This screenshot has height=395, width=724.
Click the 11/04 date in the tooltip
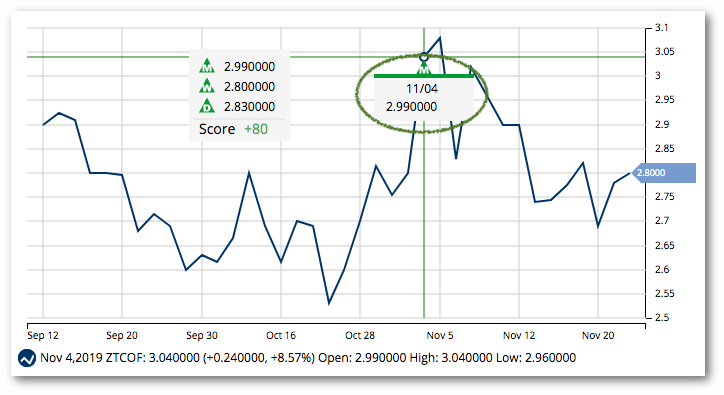pyautogui.click(x=422, y=88)
